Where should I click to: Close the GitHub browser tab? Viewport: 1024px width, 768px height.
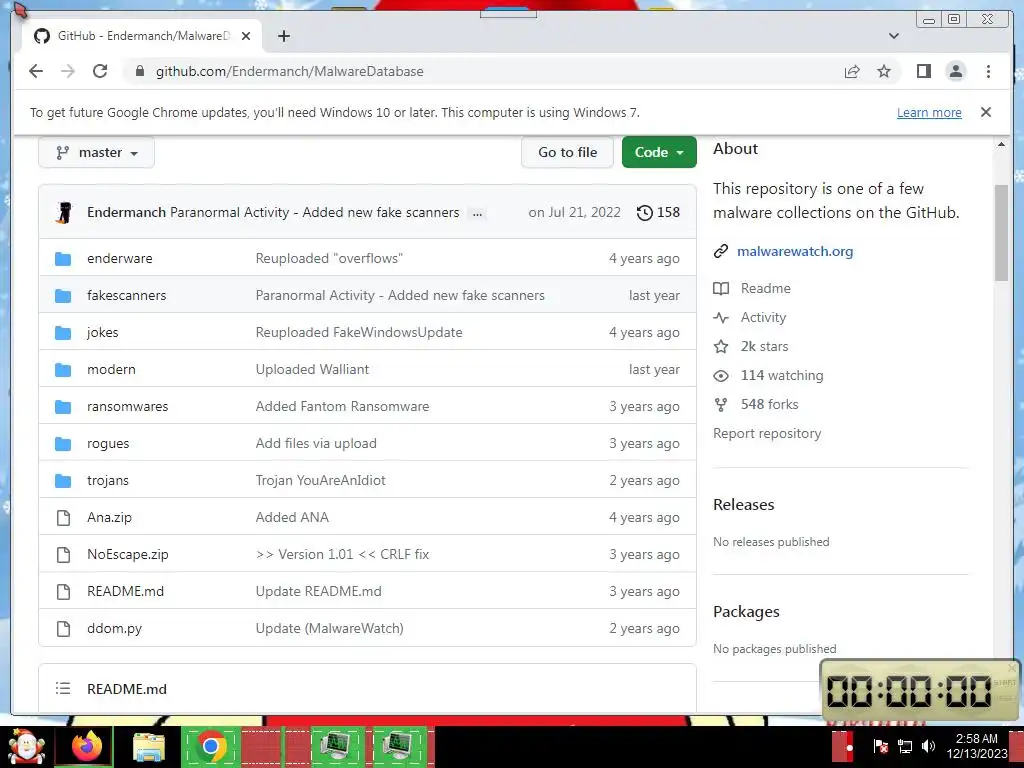point(246,36)
